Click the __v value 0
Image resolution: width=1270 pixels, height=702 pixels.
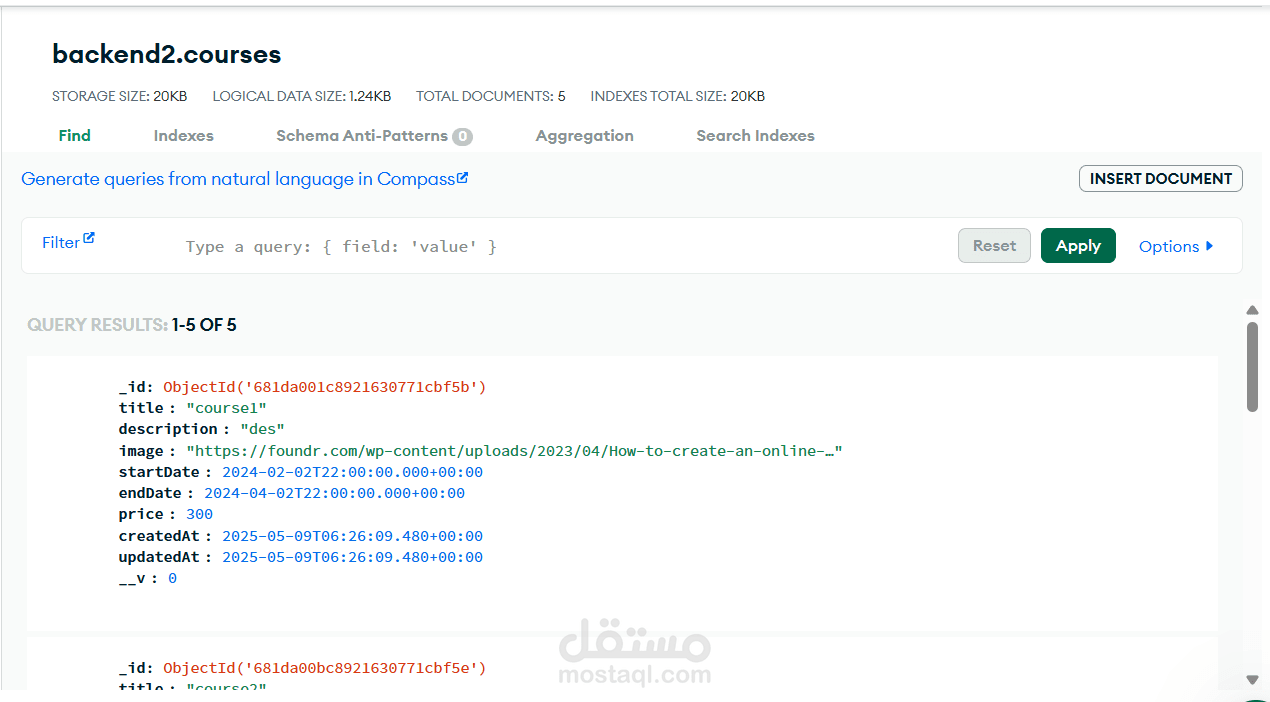click(x=172, y=578)
